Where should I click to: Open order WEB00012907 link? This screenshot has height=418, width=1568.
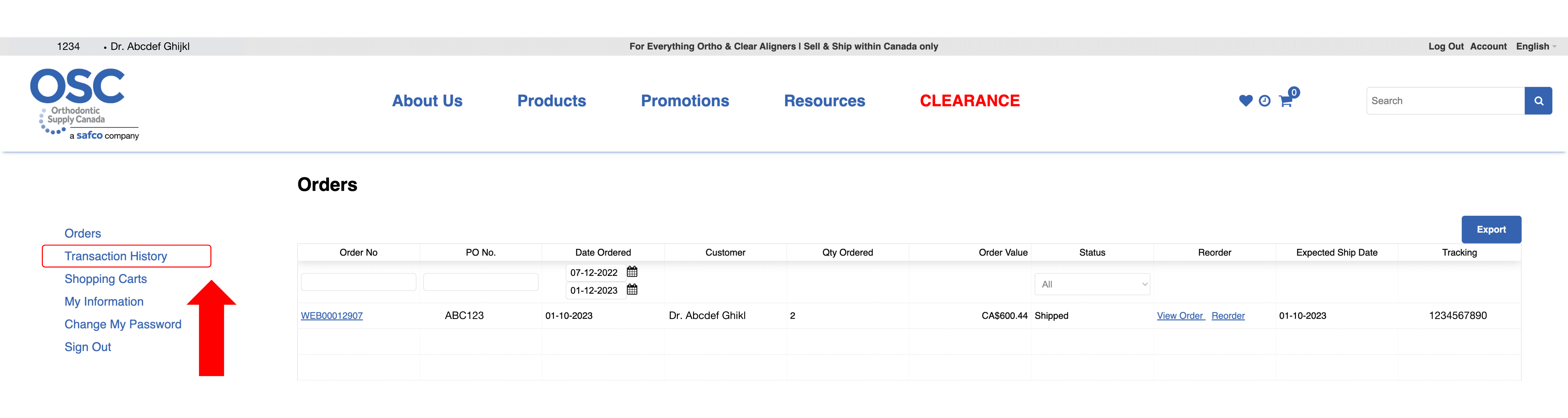point(332,316)
